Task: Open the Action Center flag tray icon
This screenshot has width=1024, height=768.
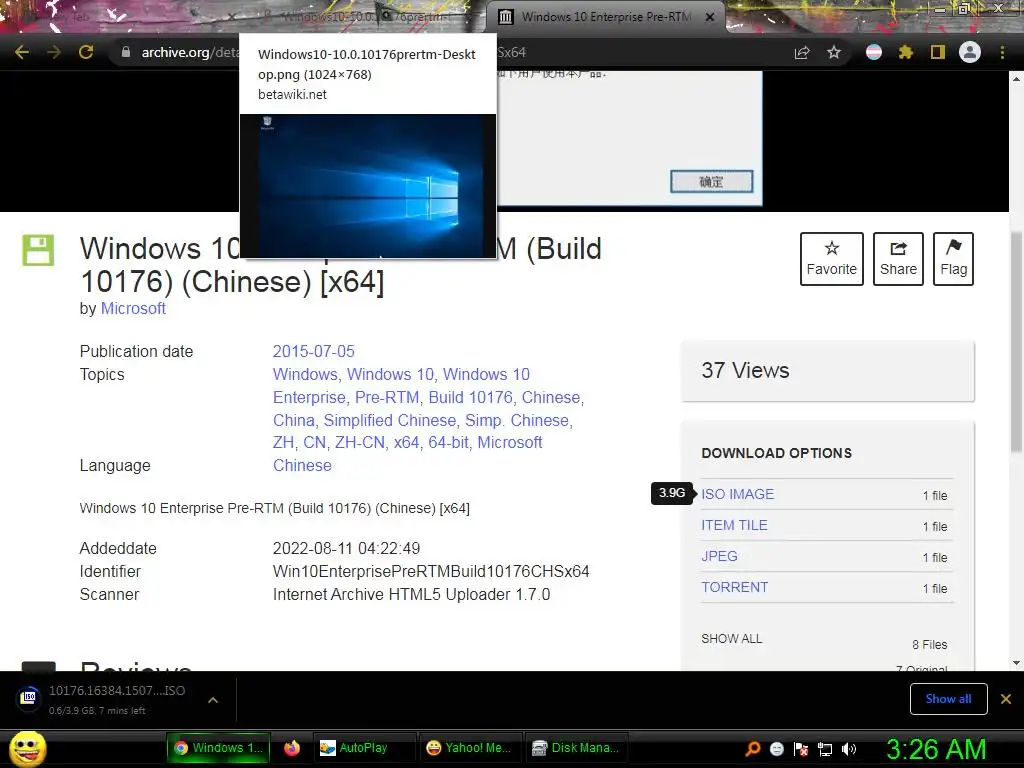Action: [801, 748]
